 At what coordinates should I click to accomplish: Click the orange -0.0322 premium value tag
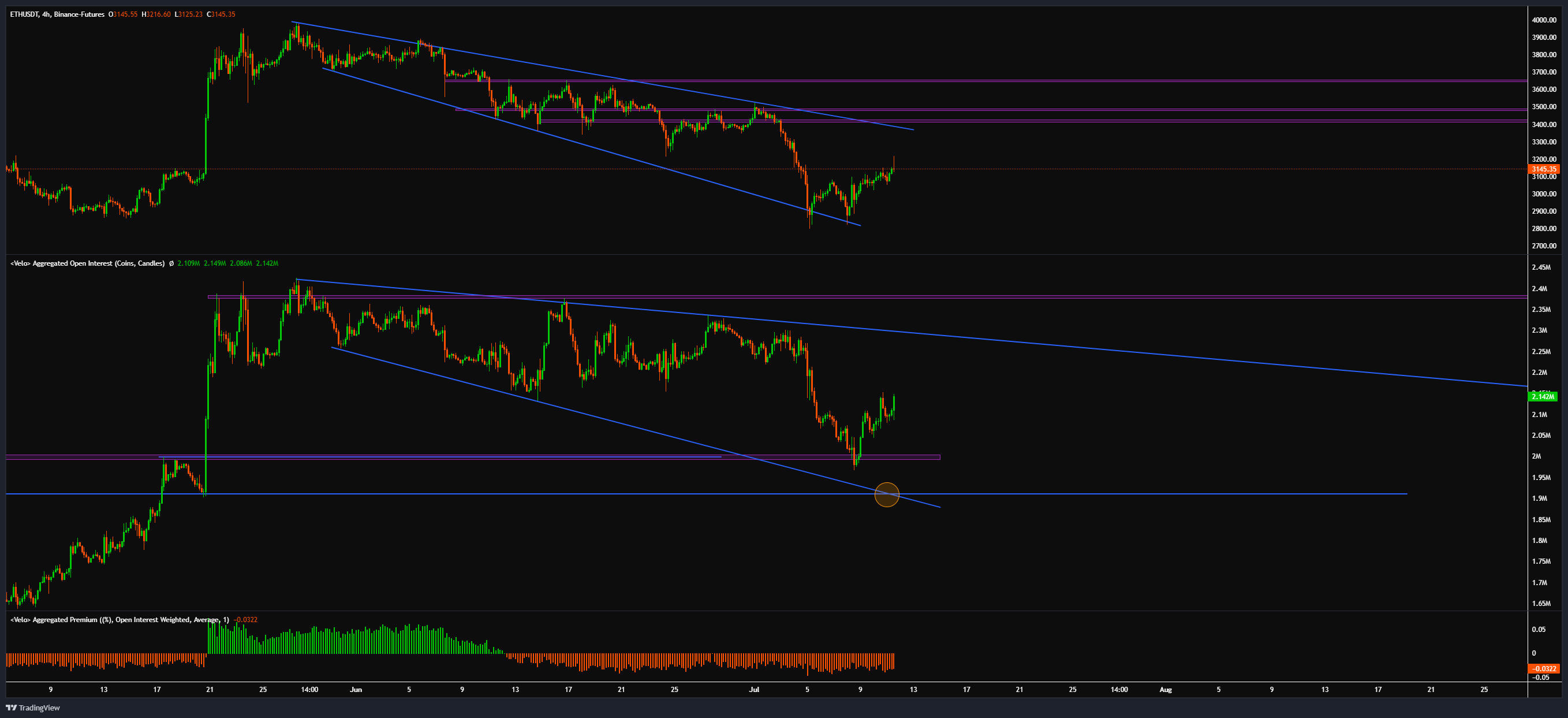pyautogui.click(x=1543, y=669)
